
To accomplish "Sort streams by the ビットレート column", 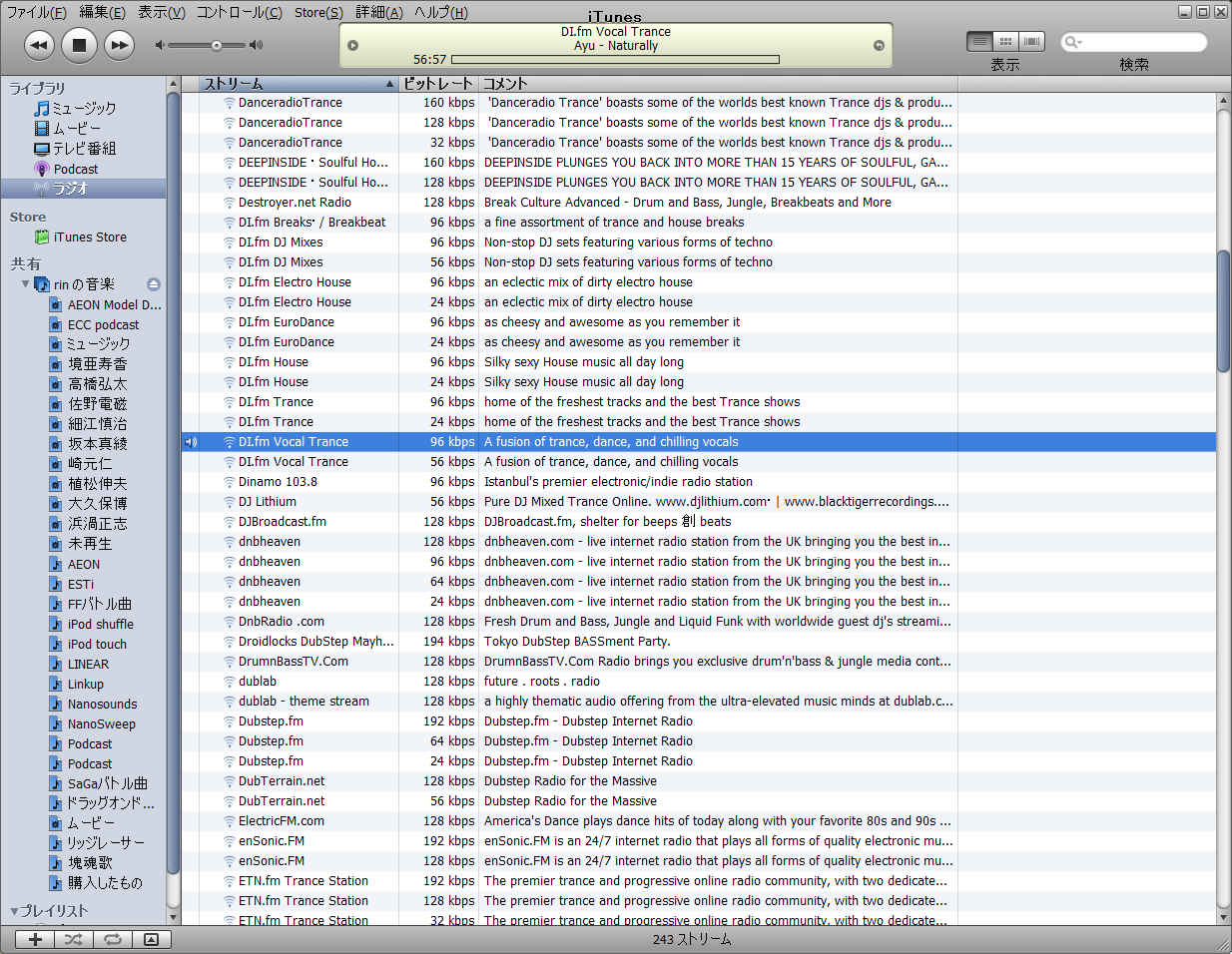I will click(x=439, y=84).
